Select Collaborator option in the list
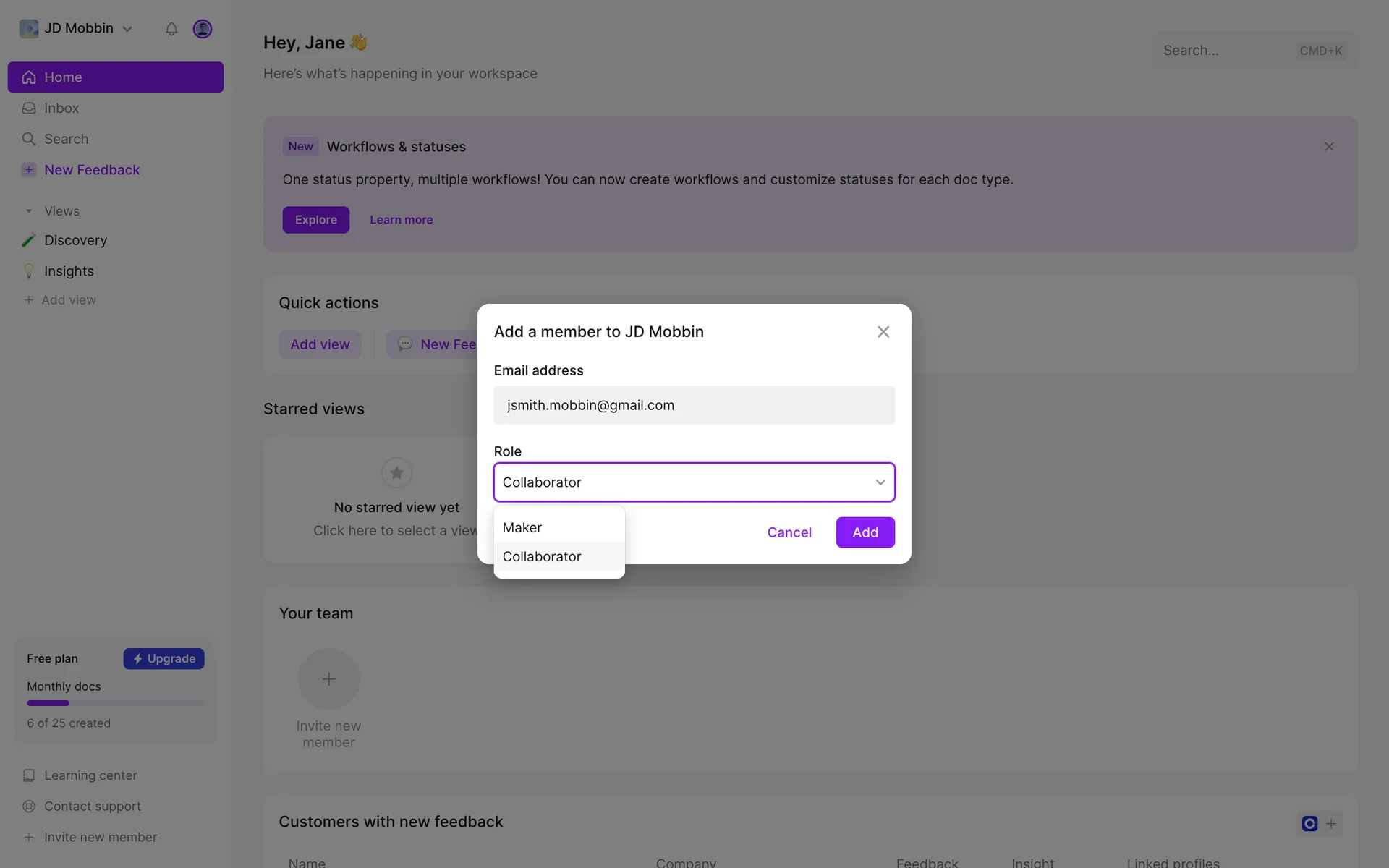The image size is (1389, 868). point(542,557)
